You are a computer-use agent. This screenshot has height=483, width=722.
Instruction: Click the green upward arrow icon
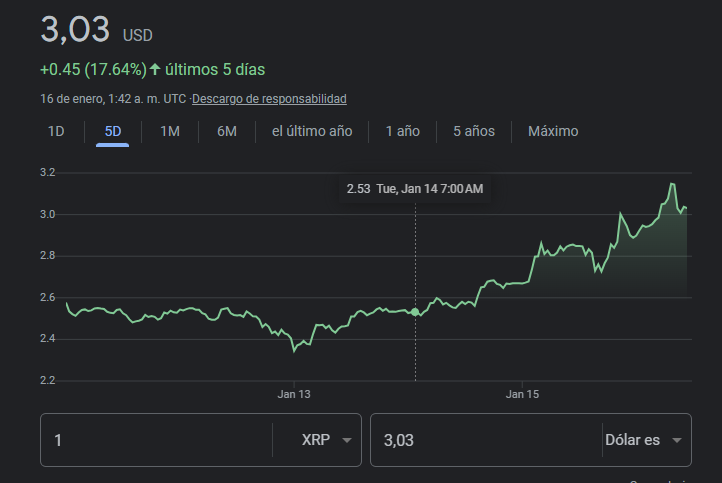pyautogui.click(x=155, y=70)
